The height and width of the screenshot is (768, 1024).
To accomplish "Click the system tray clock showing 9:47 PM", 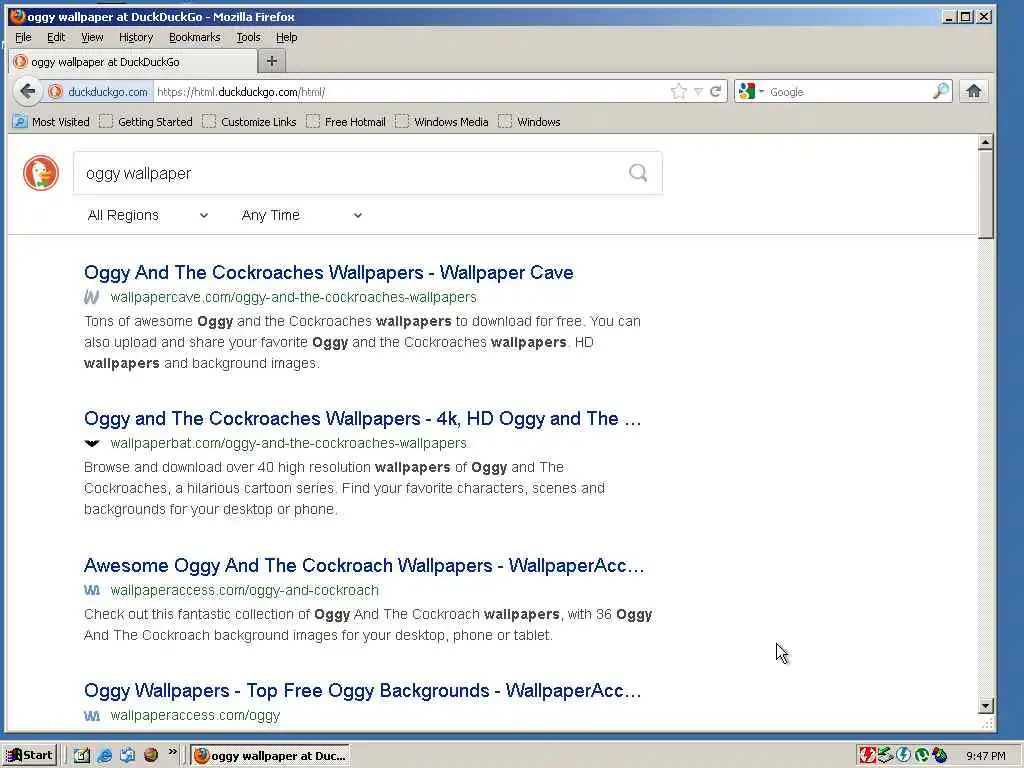I will click(x=985, y=756).
